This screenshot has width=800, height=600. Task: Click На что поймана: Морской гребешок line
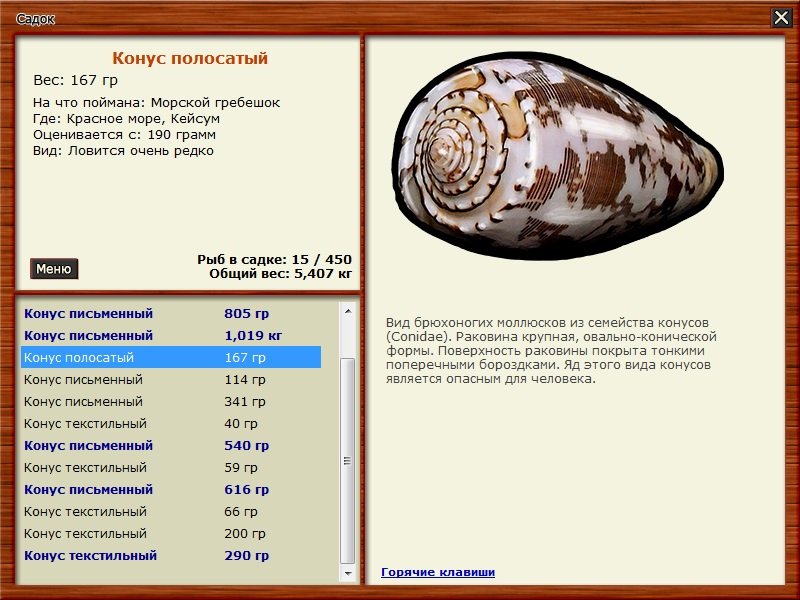[x=156, y=103]
